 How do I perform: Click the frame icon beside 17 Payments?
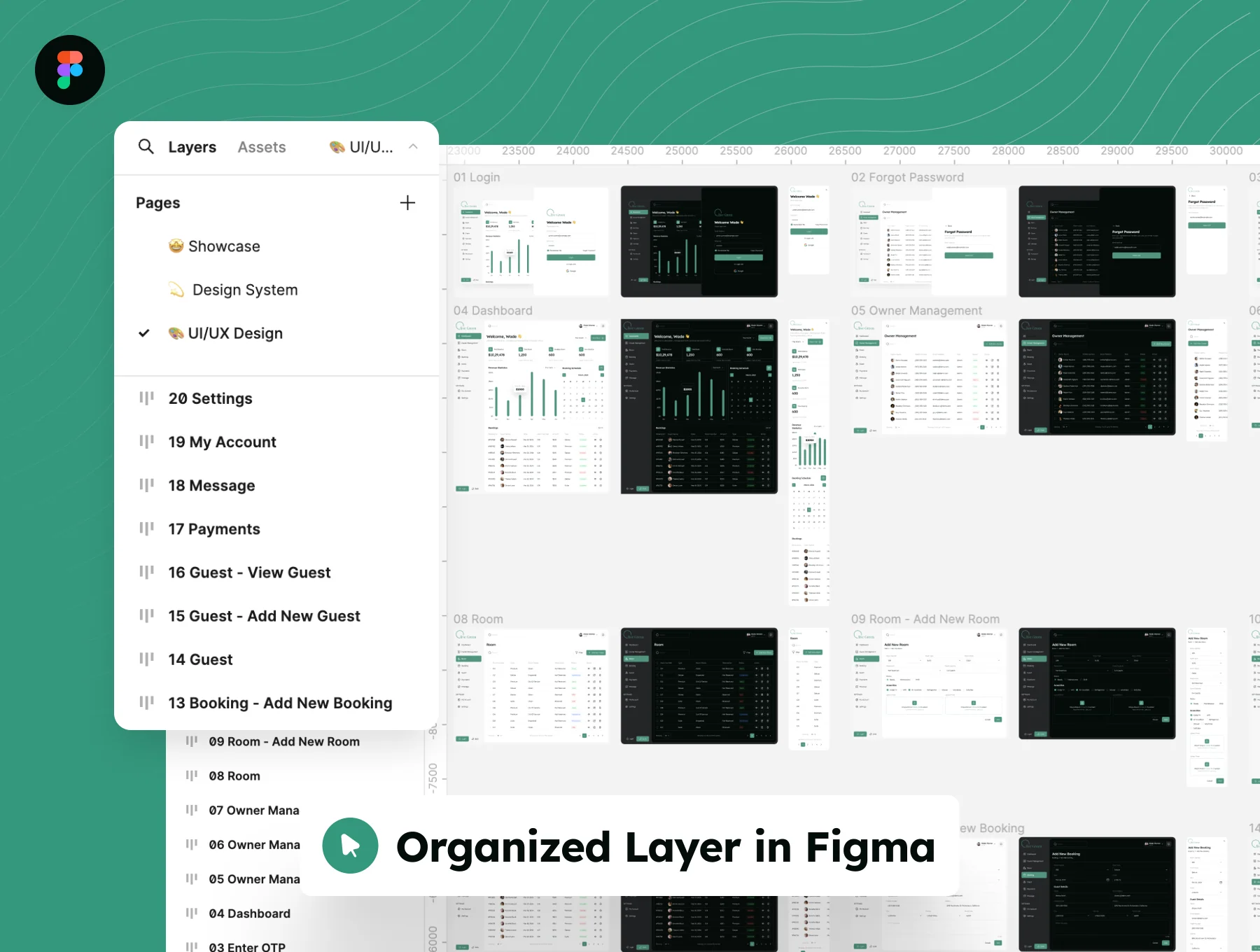(146, 528)
